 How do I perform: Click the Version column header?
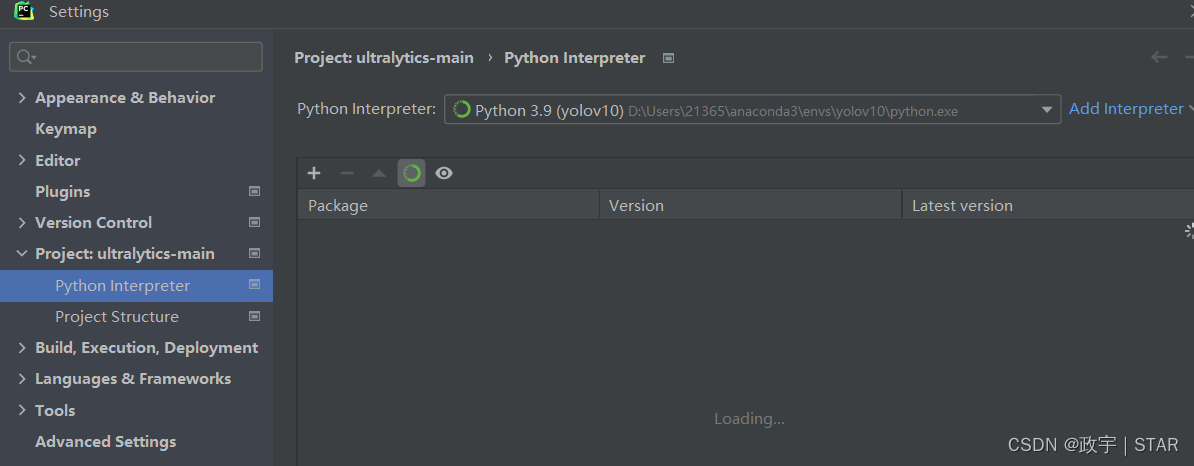click(751, 206)
